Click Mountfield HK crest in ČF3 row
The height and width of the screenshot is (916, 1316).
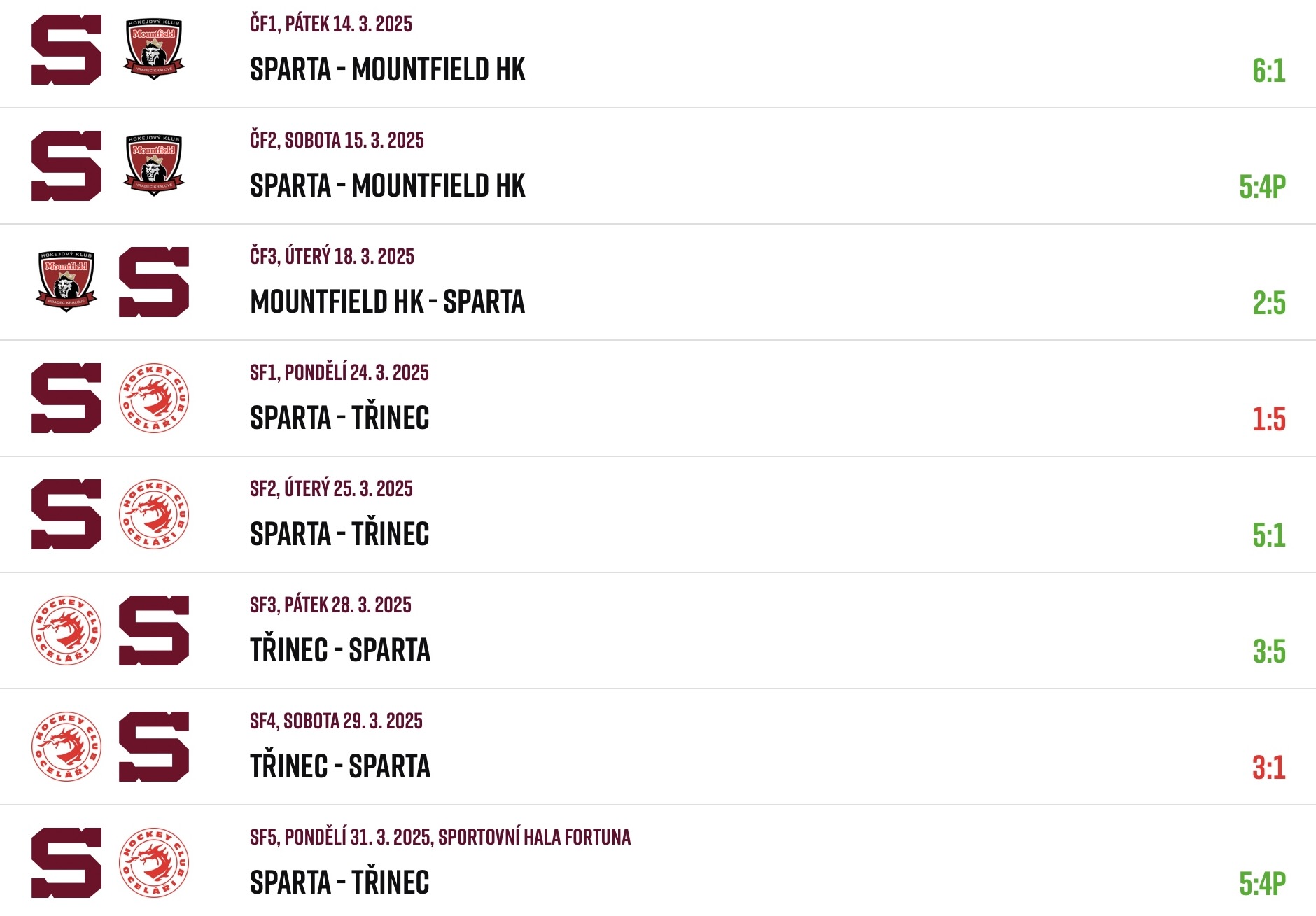[66, 281]
